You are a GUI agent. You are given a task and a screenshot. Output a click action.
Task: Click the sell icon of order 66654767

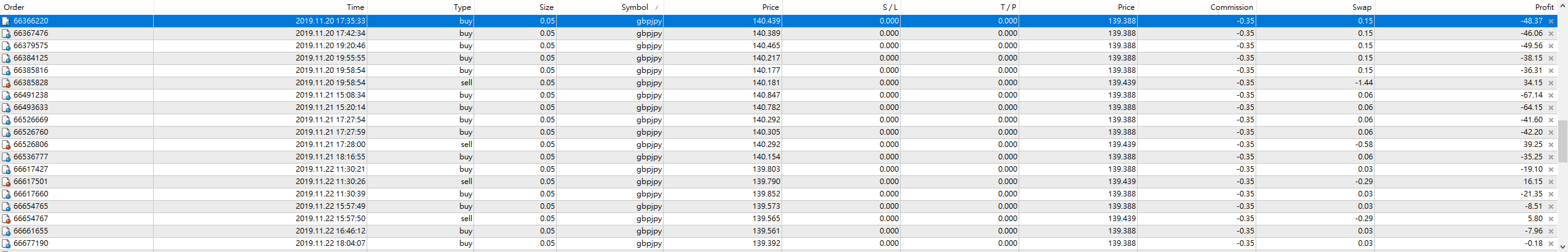pyautogui.click(x=6, y=219)
